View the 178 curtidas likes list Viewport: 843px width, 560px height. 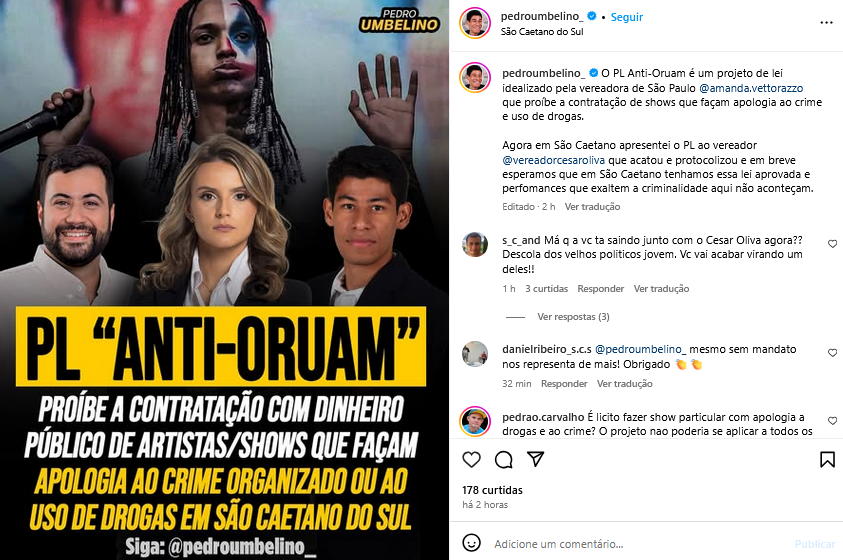pyautogui.click(x=492, y=490)
